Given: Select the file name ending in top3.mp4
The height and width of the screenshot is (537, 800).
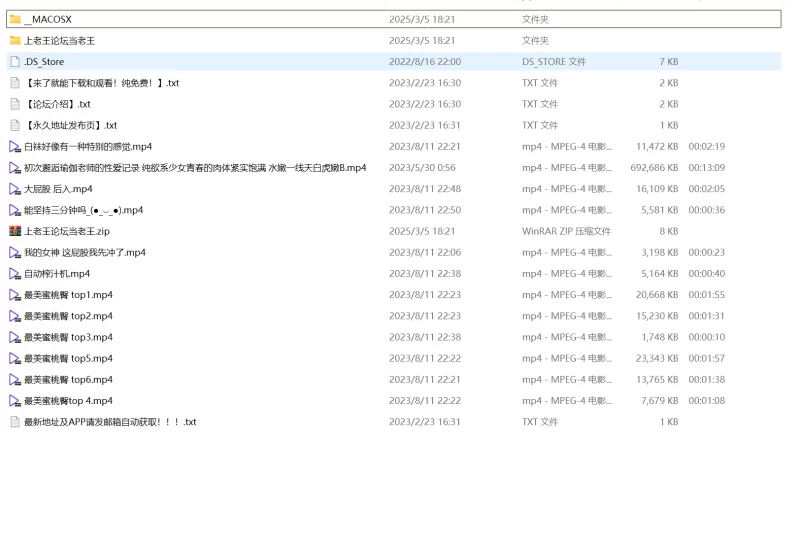Looking at the screenshot, I should 68,337.
